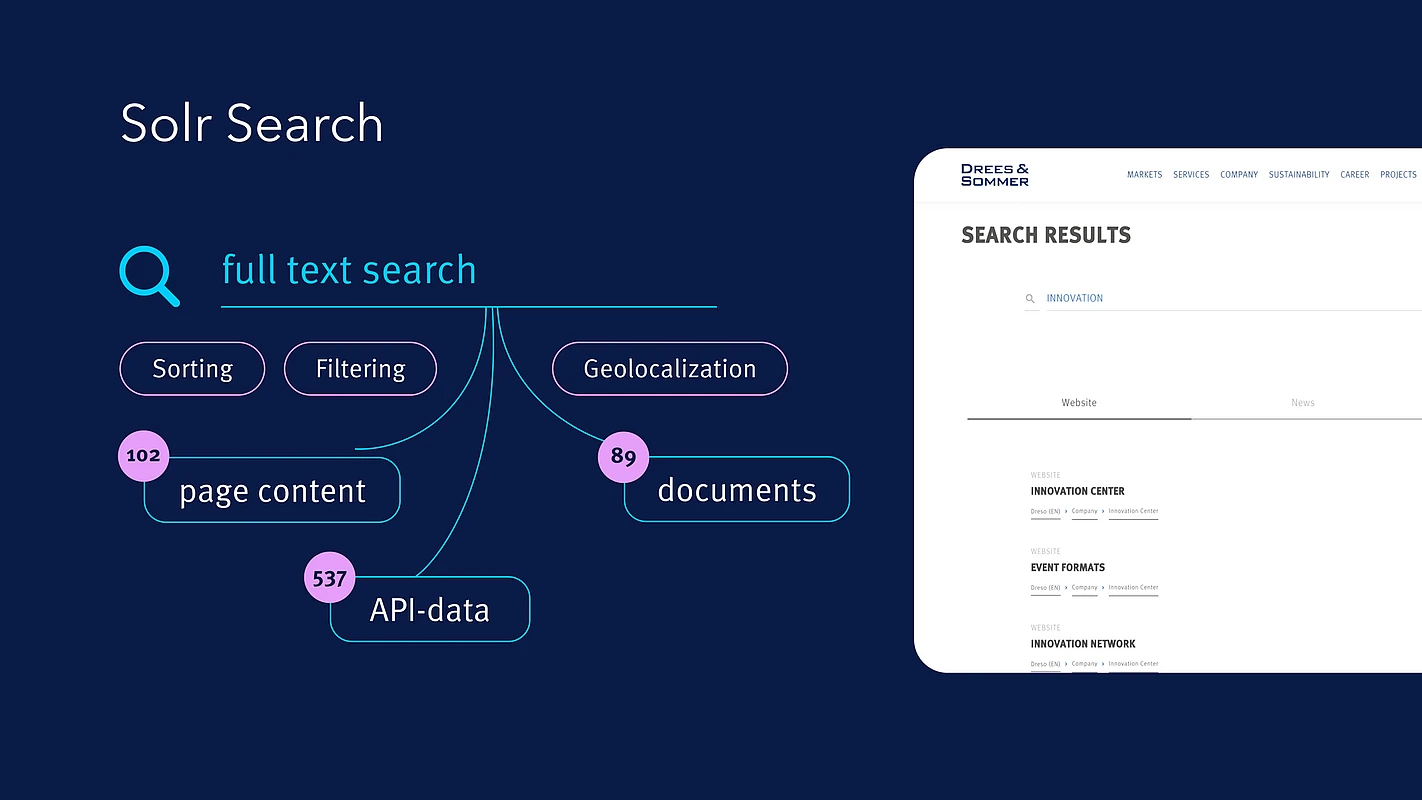
Task: Click the search icon next to INNOVATION
Action: pyautogui.click(x=1031, y=298)
